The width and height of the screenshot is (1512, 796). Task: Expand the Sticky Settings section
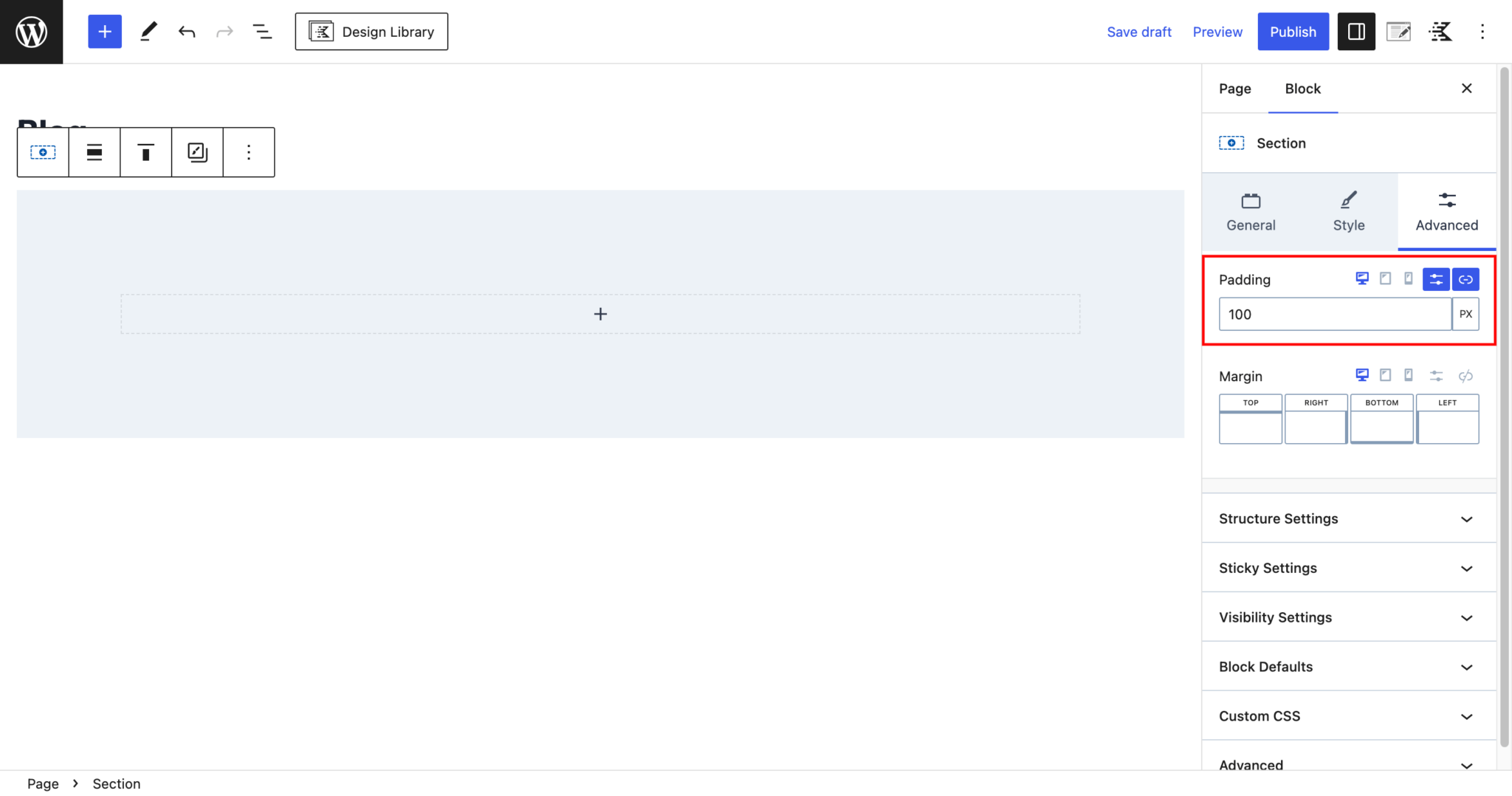pos(1347,568)
